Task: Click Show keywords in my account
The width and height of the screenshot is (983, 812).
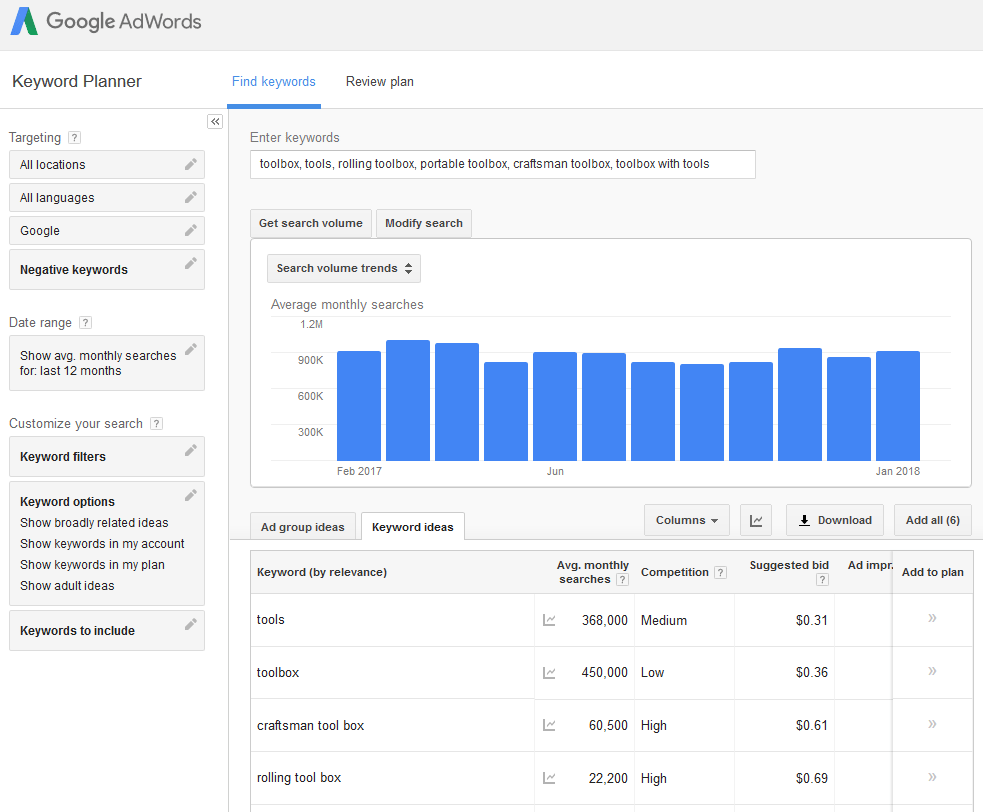Action: pos(102,544)
